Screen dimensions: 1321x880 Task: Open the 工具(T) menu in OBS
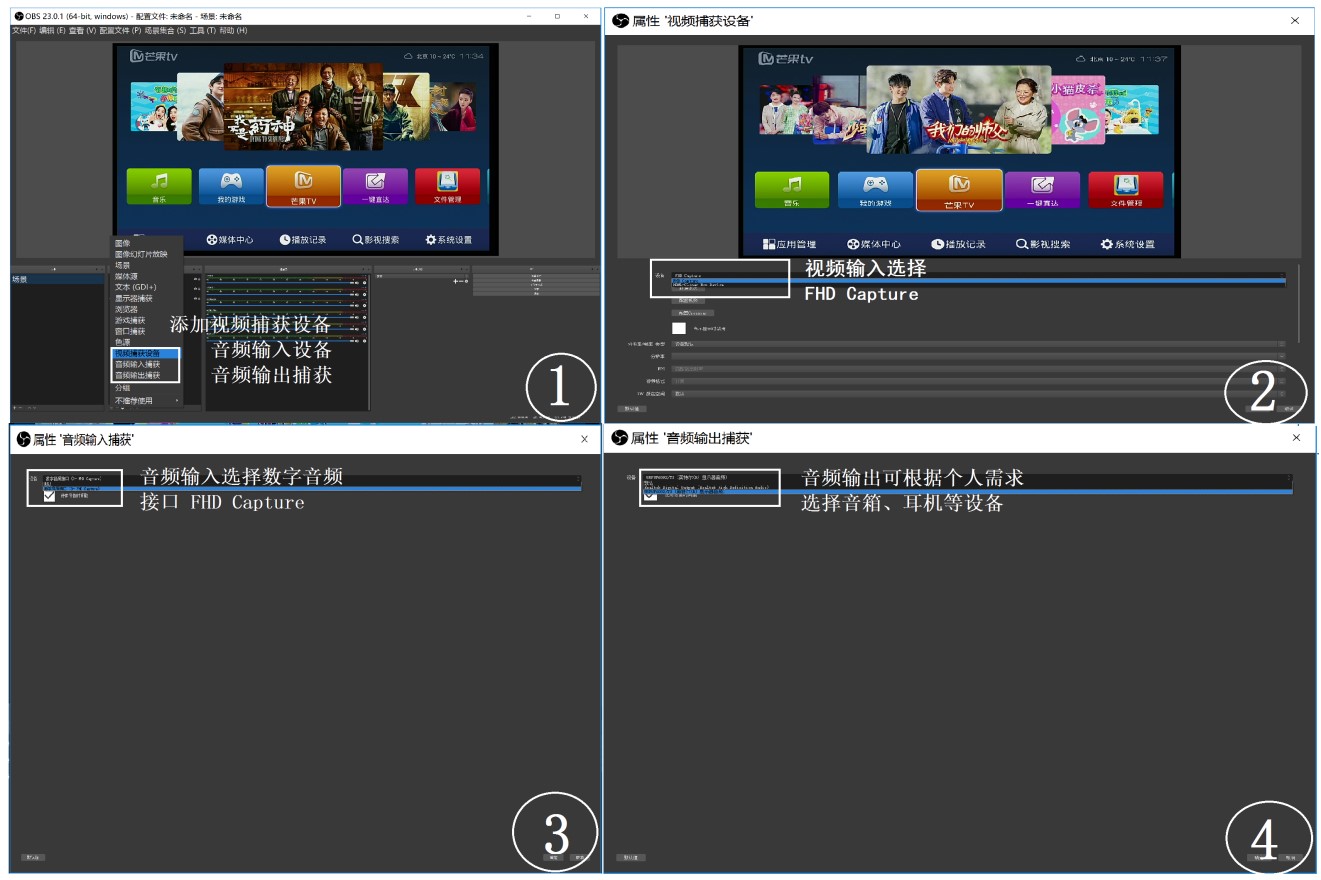(x=203, y=31)
